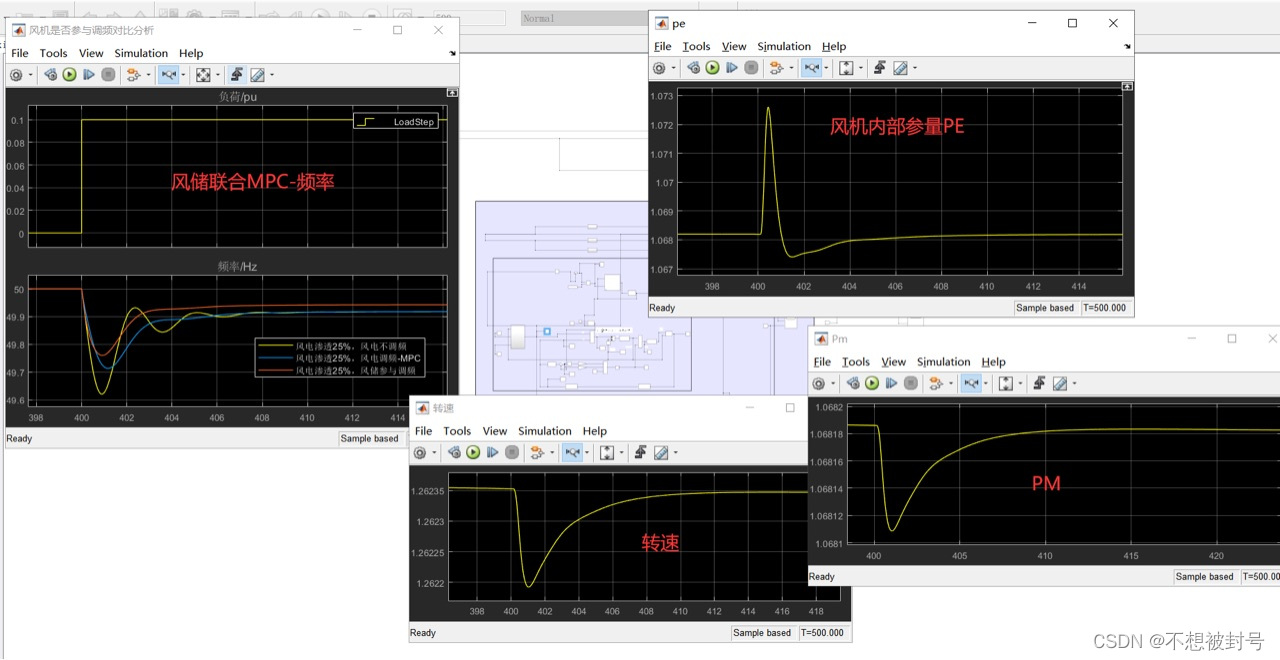Click simulation stop time field in Simulink toolbar
1280x660 pixels.
pos(469,18)
